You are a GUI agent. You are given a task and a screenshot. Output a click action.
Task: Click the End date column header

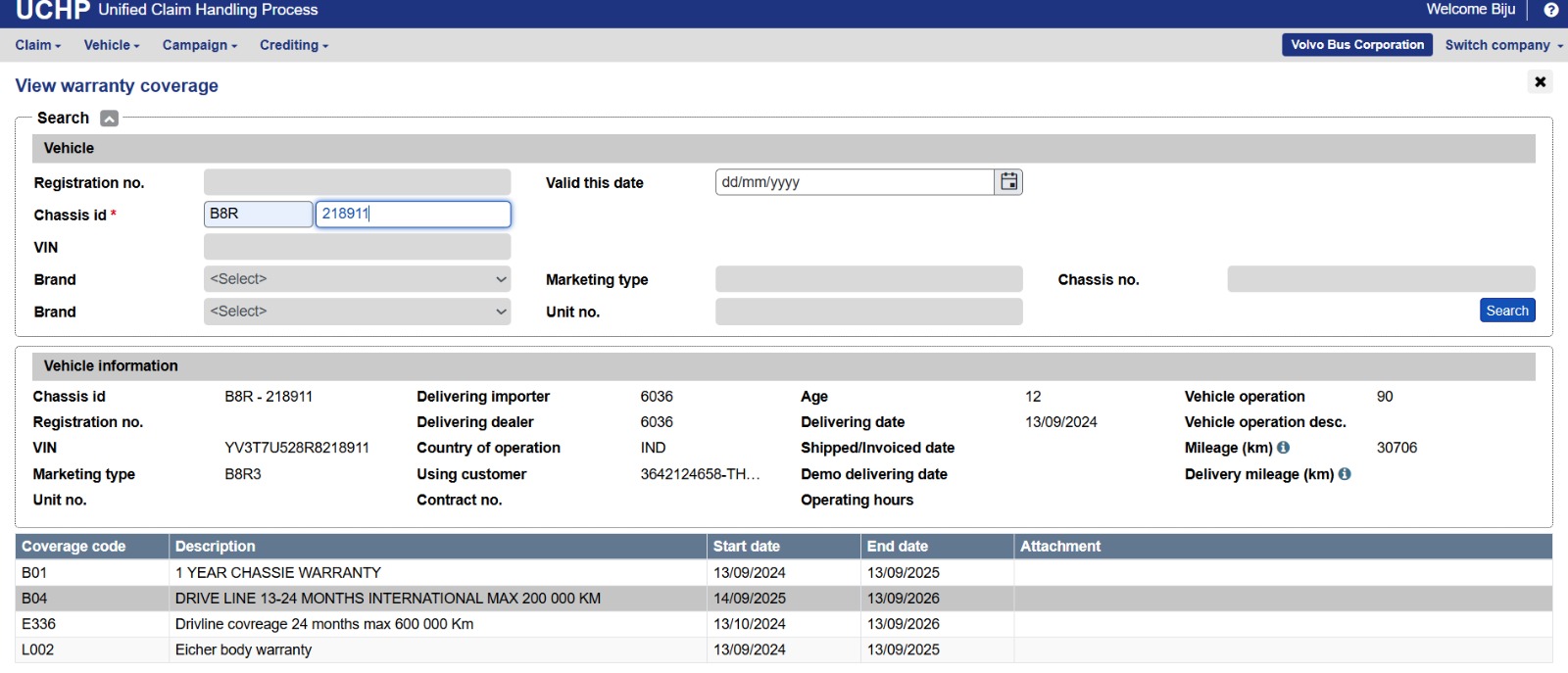(938, 547)
